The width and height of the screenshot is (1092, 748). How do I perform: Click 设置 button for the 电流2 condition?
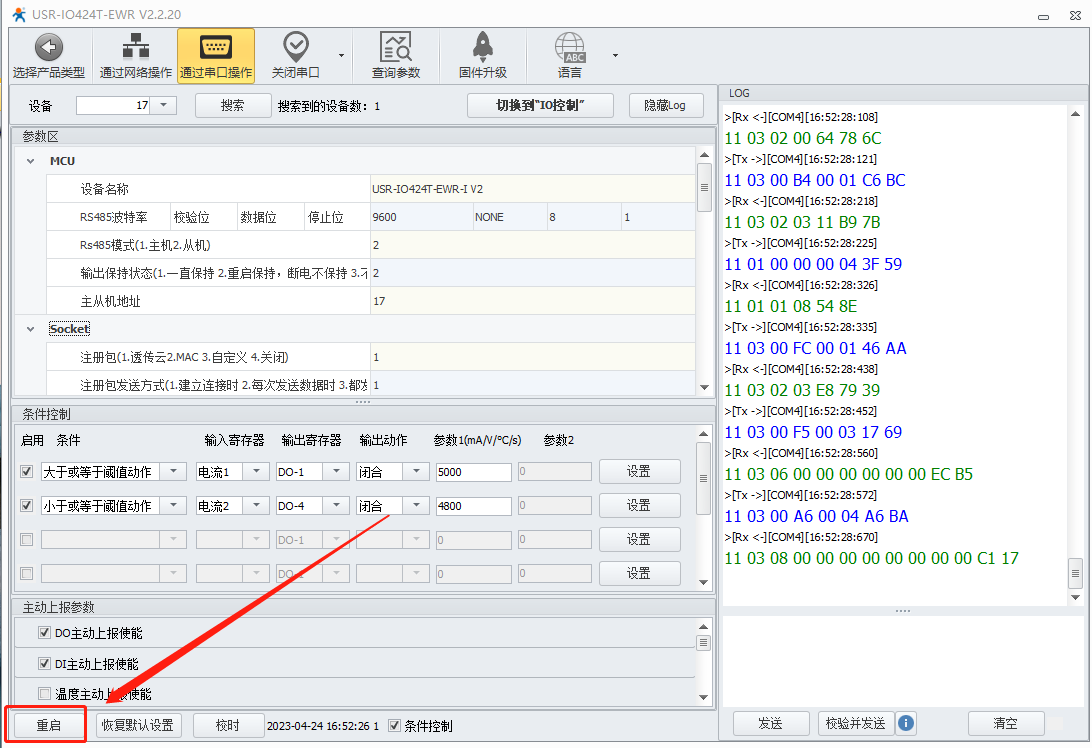click(x=639, y=506)
